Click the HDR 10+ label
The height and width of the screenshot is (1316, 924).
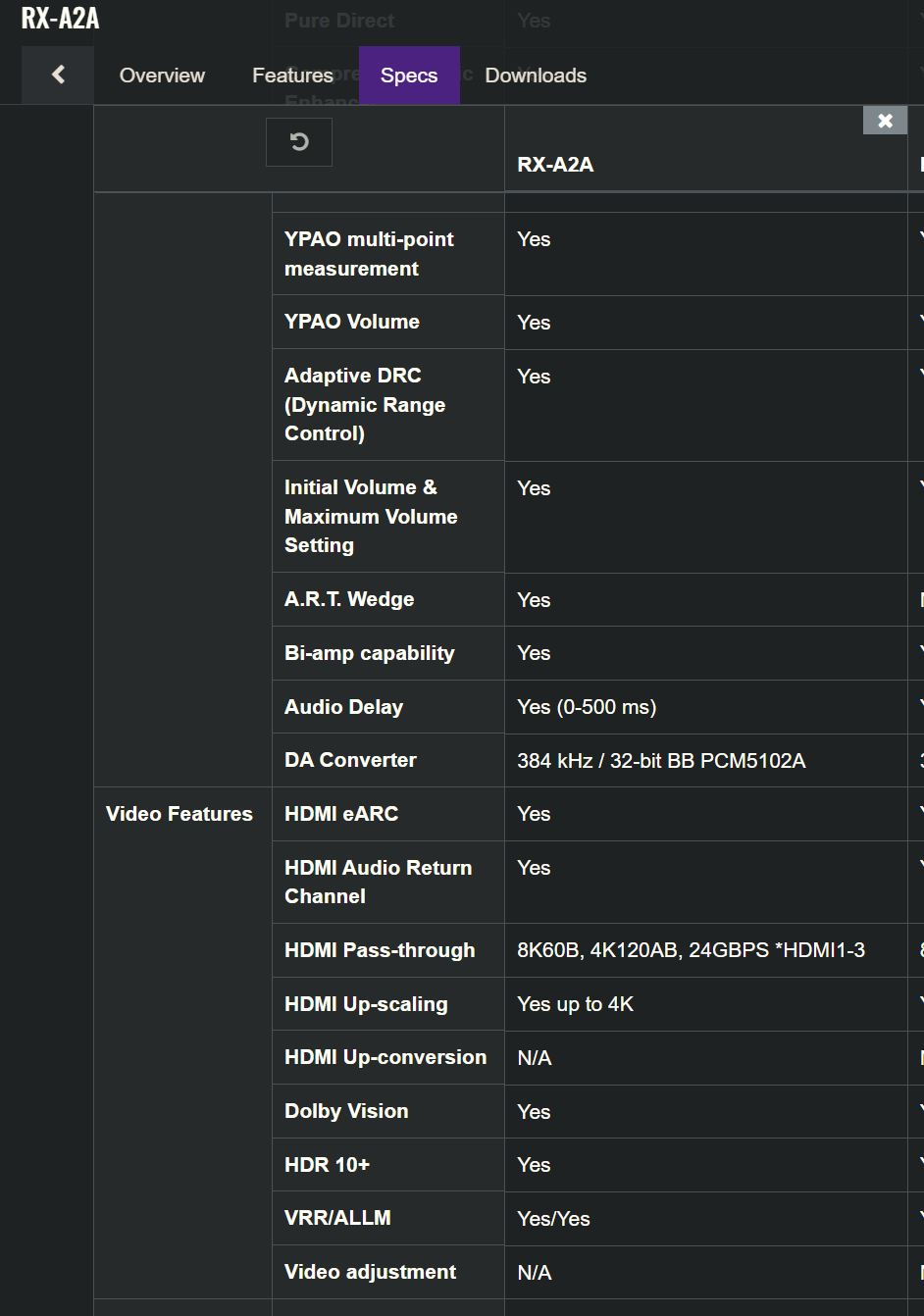pos(327,1165)
